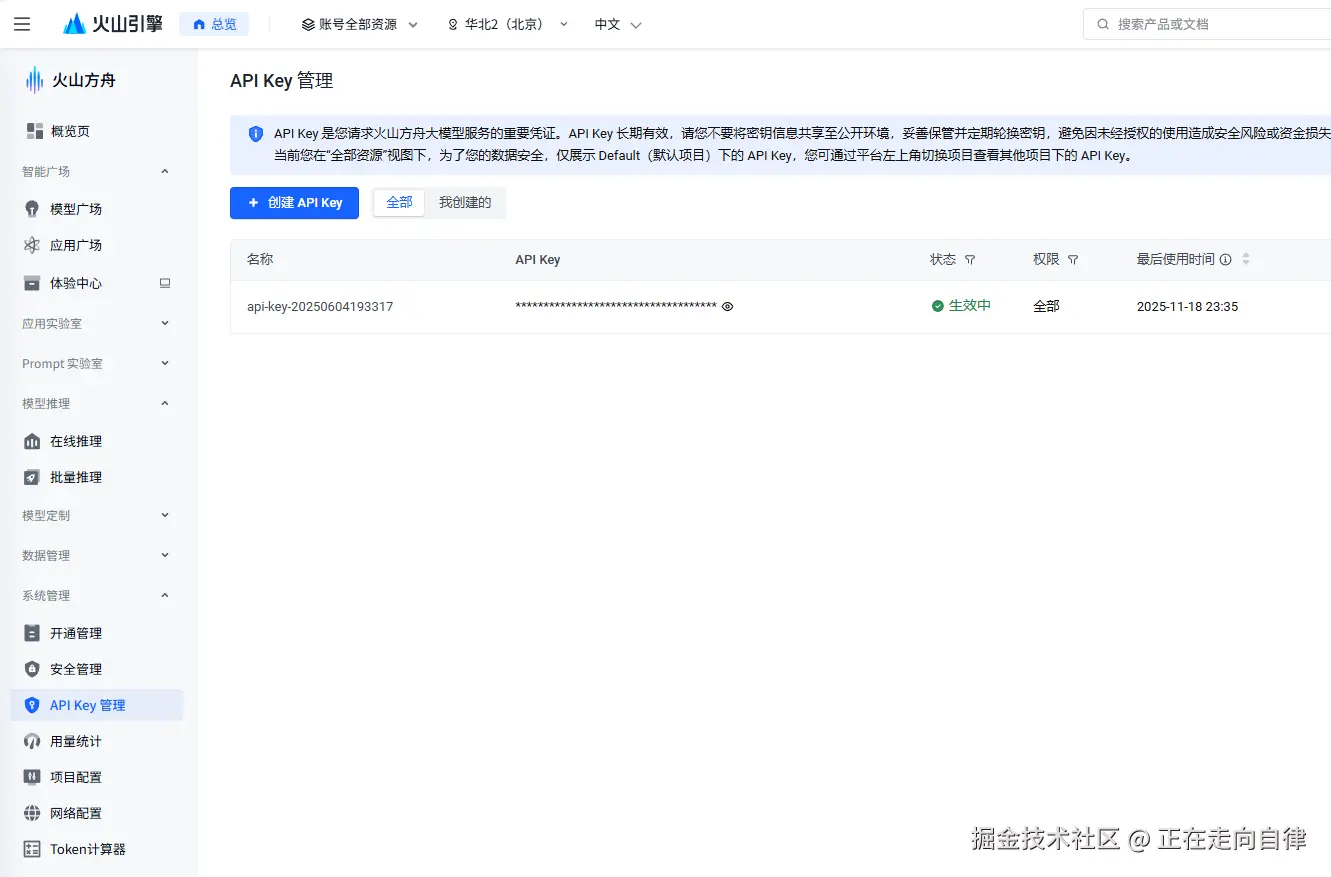Open 在线推理 menu item
1331x877 pixels.
pyautogui.click(x=96, y=441)
